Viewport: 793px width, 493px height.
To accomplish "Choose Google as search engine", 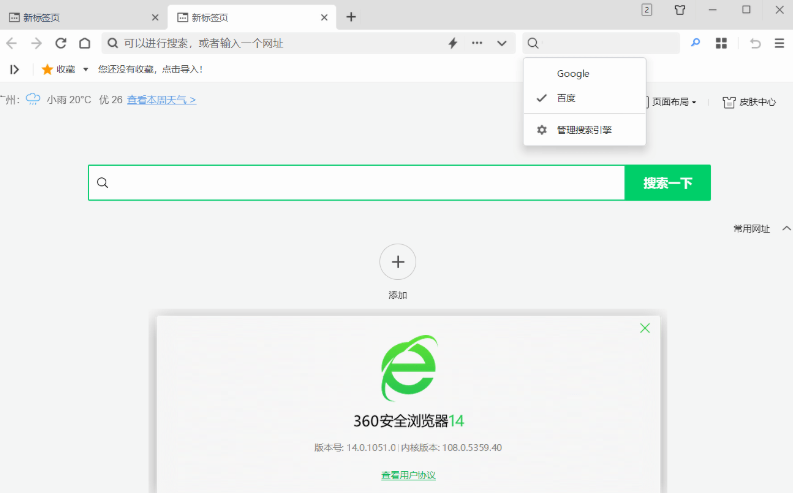I will point(585,74).
